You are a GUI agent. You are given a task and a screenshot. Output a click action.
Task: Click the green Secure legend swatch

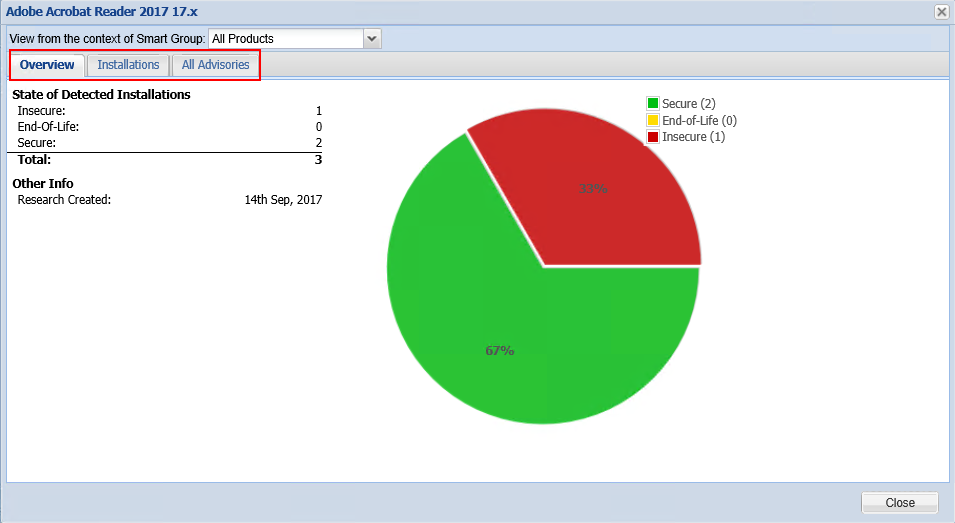653,104
